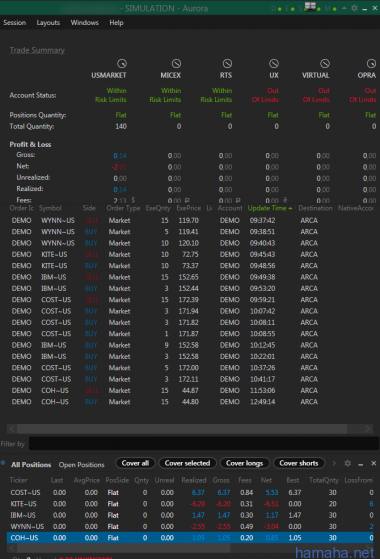Image resolution: width=380 pixels, height=559 pixels.
Task: Click the blue pin icon beside All Positions
Action: pos(3,463)
